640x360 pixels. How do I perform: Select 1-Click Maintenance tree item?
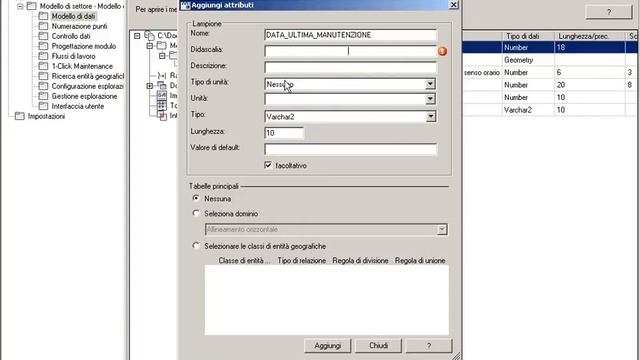pyautogui.click(x=82, y=66)
